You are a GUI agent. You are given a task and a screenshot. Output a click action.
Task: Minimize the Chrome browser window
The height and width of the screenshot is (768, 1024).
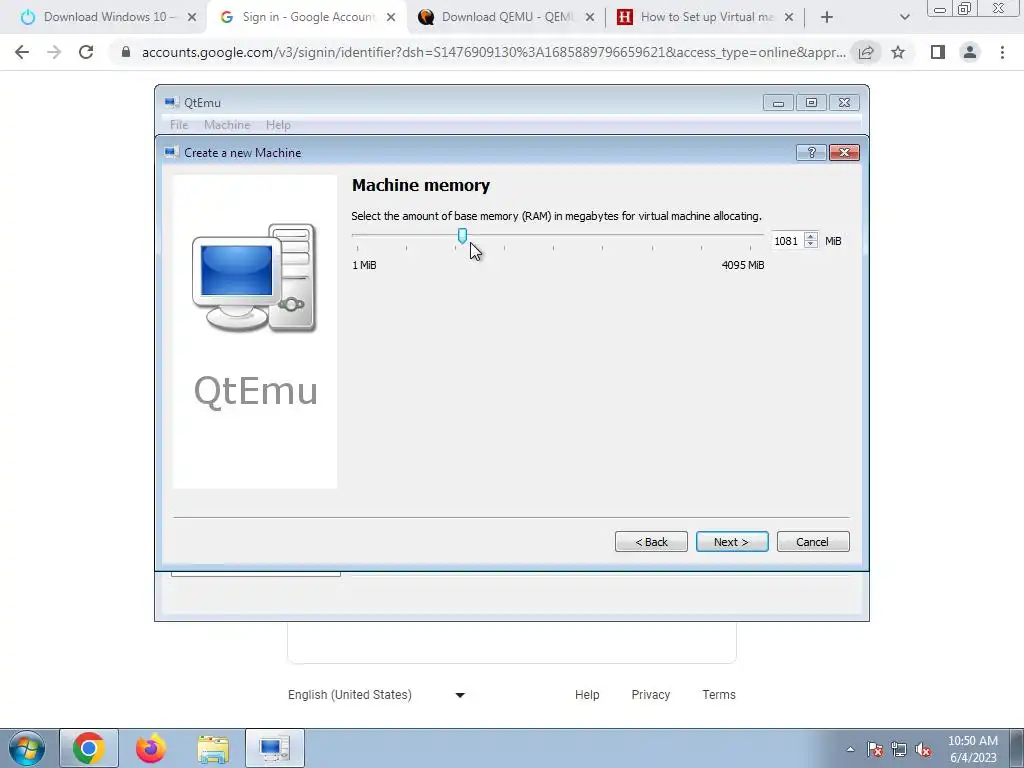tap(940, 8)
